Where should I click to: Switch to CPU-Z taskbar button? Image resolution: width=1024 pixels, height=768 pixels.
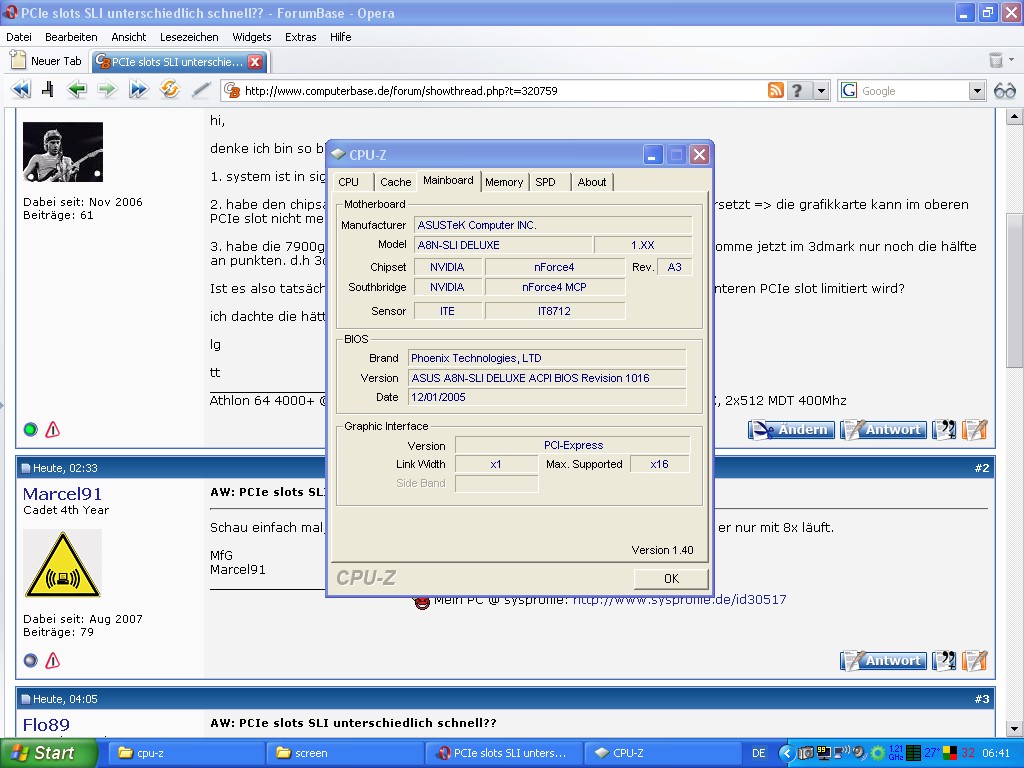coord(664,753)
